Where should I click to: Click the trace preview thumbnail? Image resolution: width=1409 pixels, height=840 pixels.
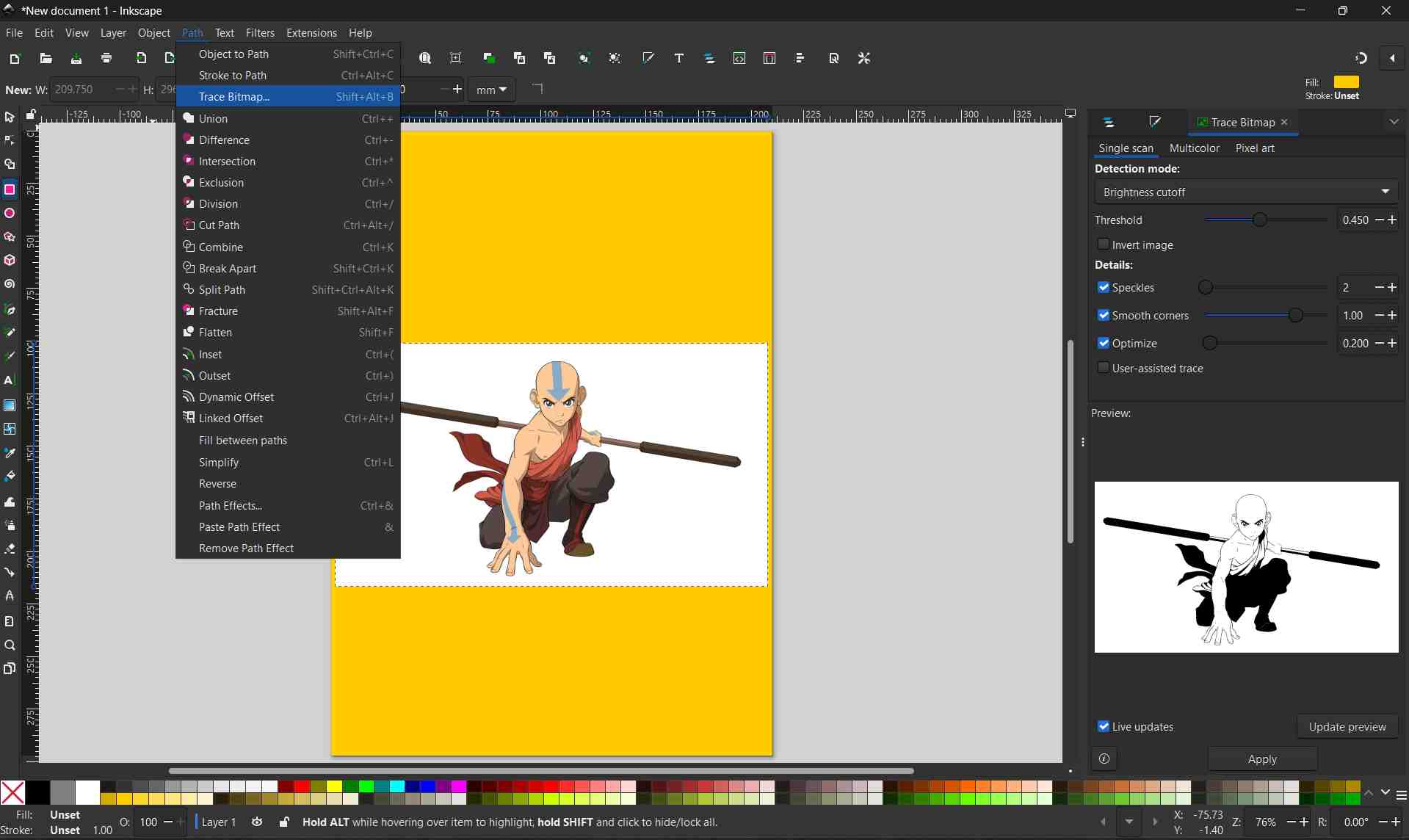click(1246, 567)
